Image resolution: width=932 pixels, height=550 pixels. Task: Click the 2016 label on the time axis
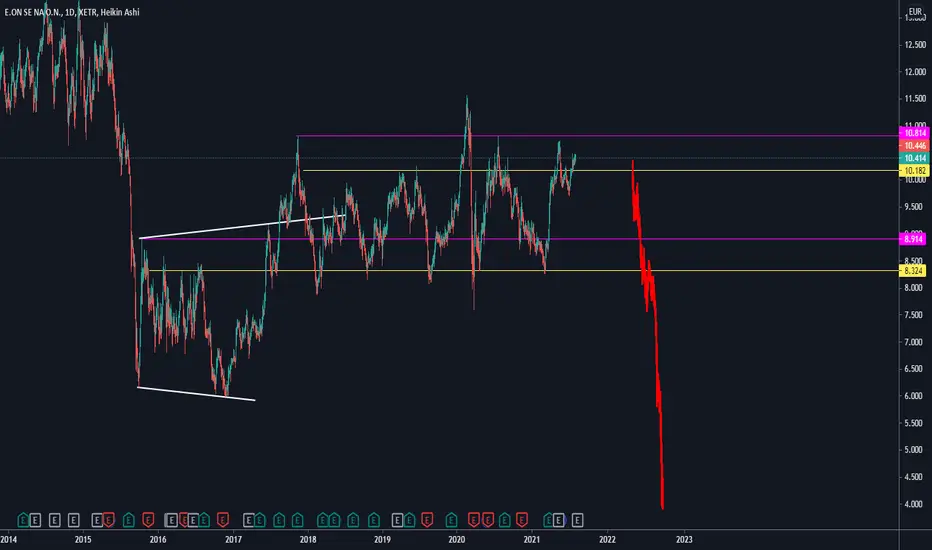coord(158,540)
